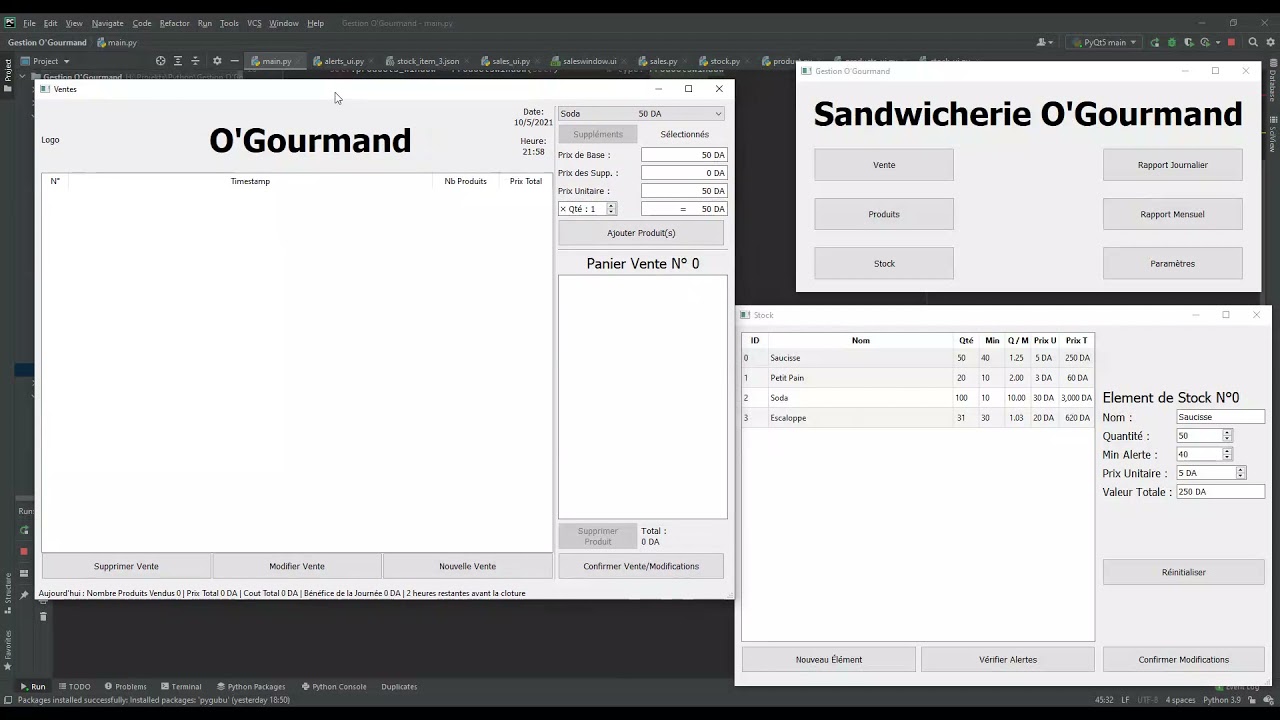The image size is (1280, 720).
Task: Click the Prix de Base field in Ventes
Action: coord(684,155)
